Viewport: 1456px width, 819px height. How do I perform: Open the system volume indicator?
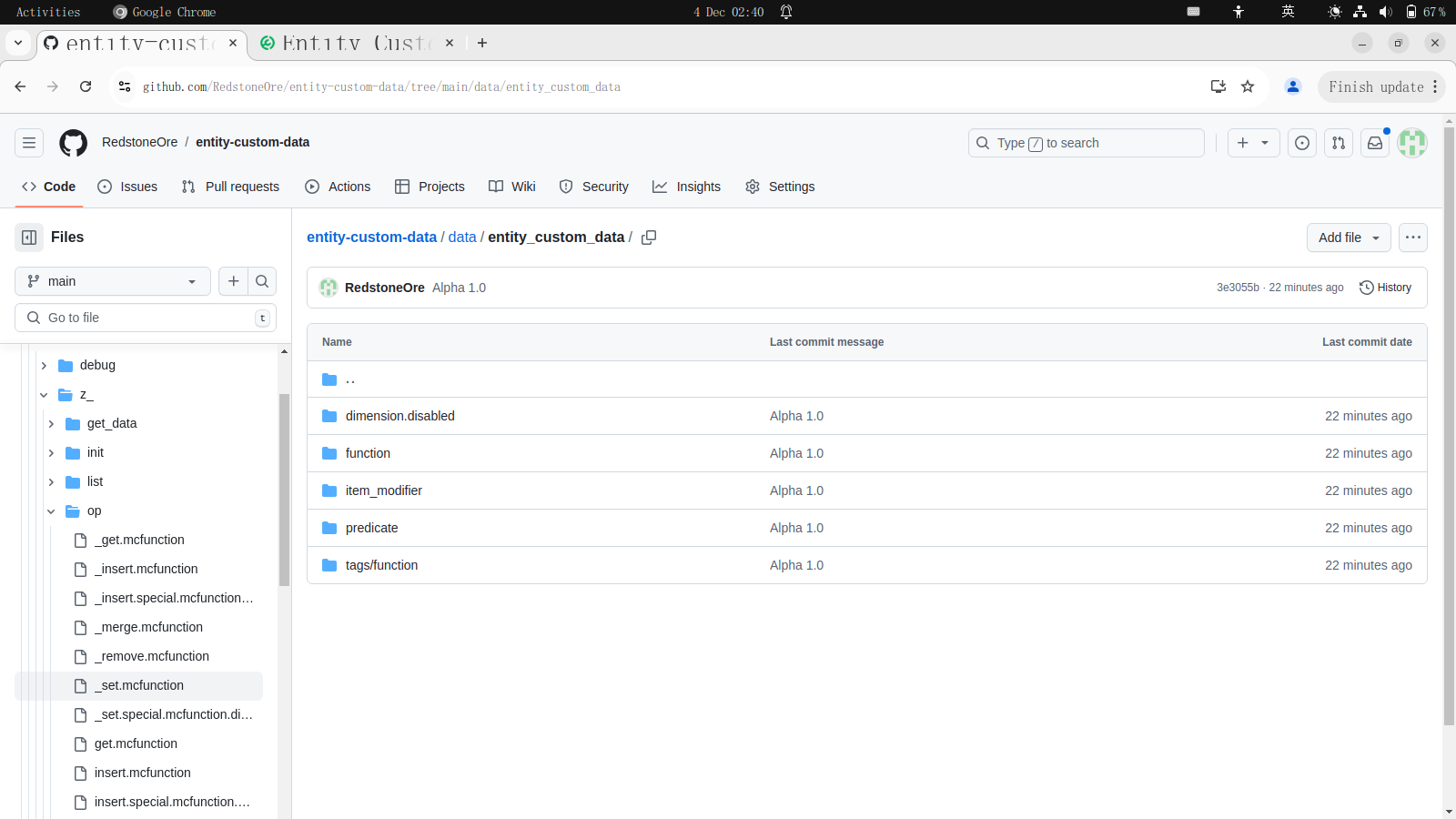coord(1385,12)
